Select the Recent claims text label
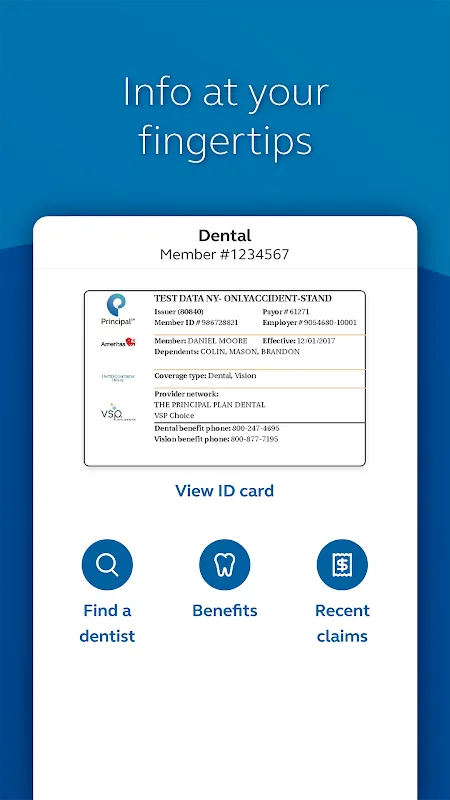 pyautogui.click(x=342, y=623)
